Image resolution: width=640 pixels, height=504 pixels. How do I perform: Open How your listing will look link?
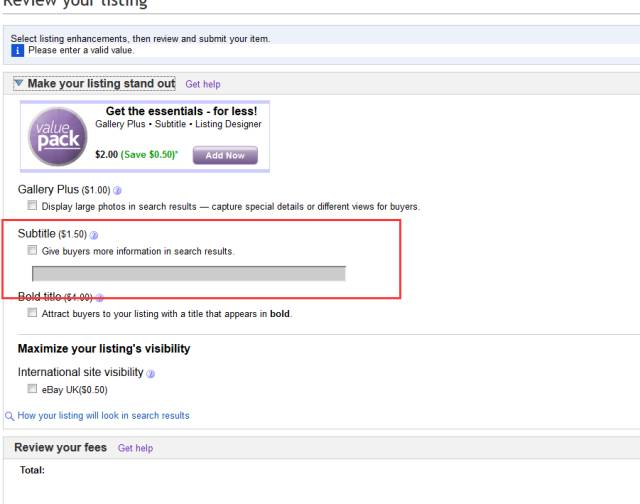click(104, 416)
